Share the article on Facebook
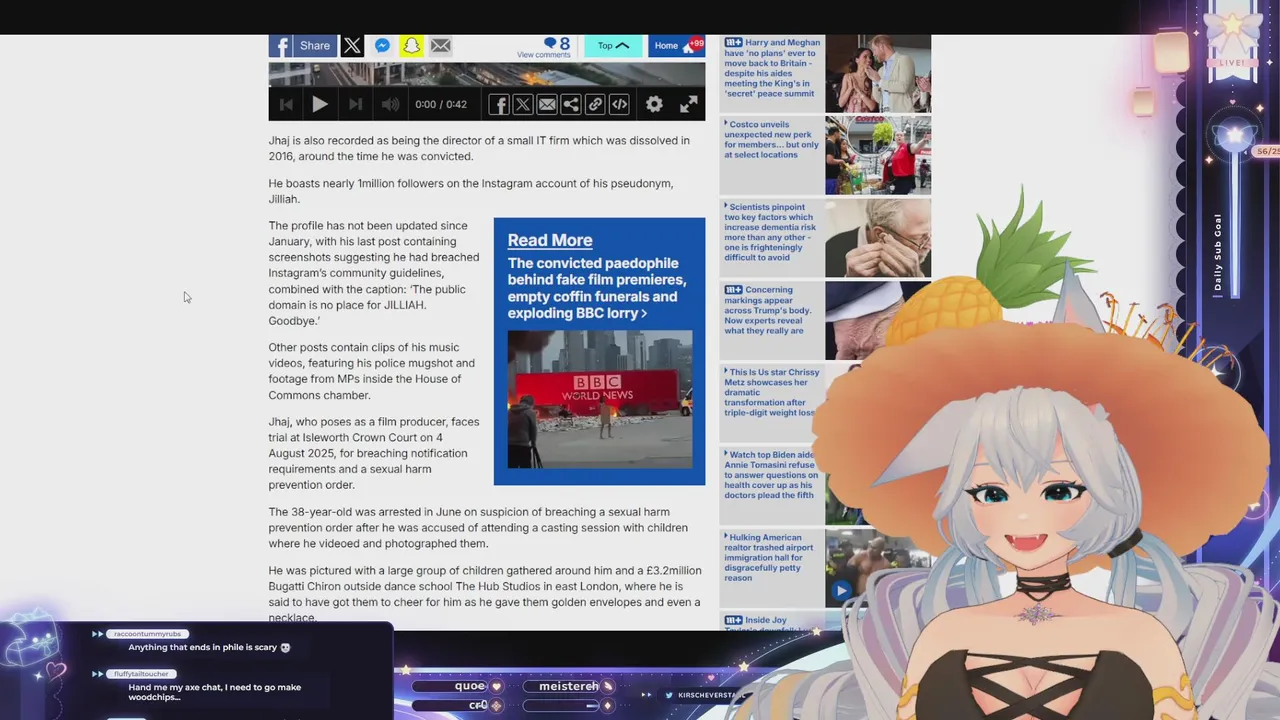This screenshot has height=720, width=1280. pos(302,46)
